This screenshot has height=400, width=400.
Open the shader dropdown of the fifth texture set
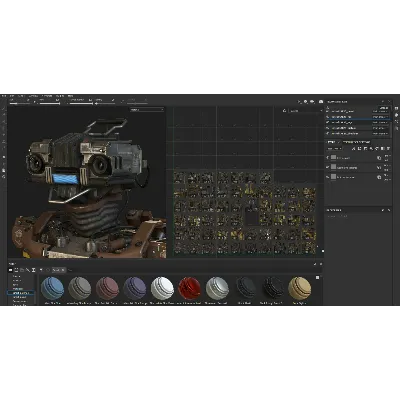pos(380,134)
